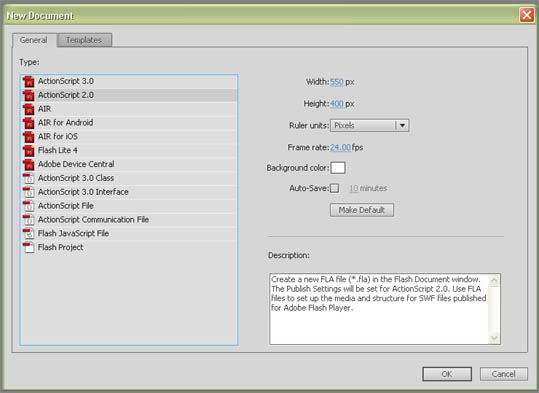Select Adobe Device Central entry

coord(129,164)
